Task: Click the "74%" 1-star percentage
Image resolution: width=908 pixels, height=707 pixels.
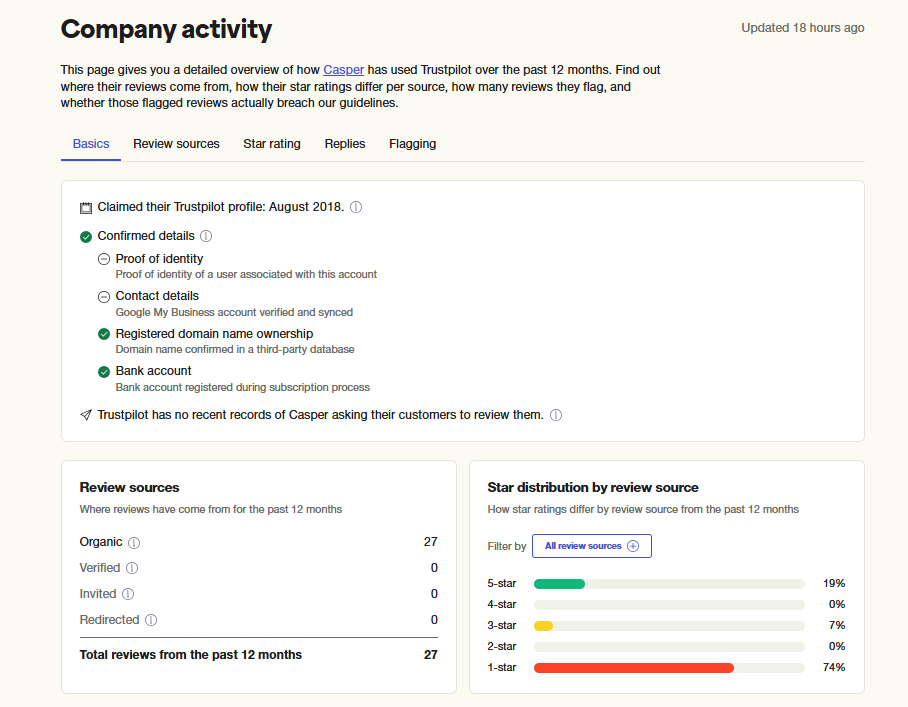Action: pos(834,668)
